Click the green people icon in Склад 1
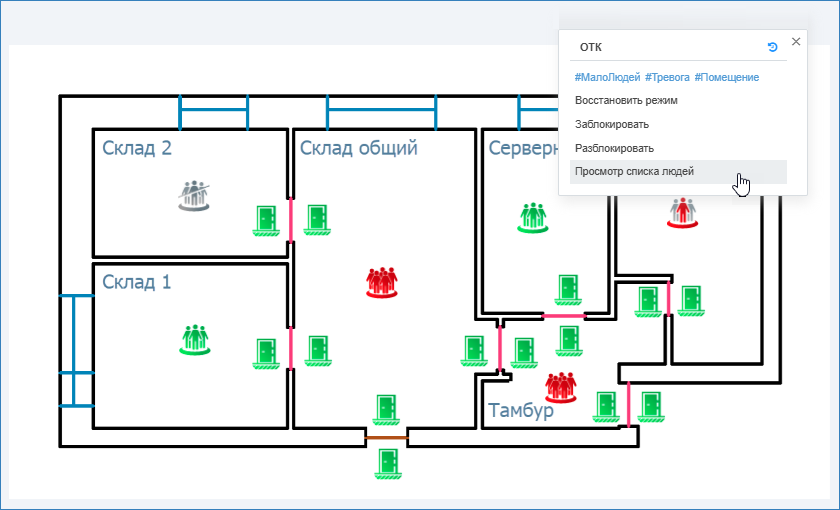This screenshot has width=840, height=510. tap(196, 339)
